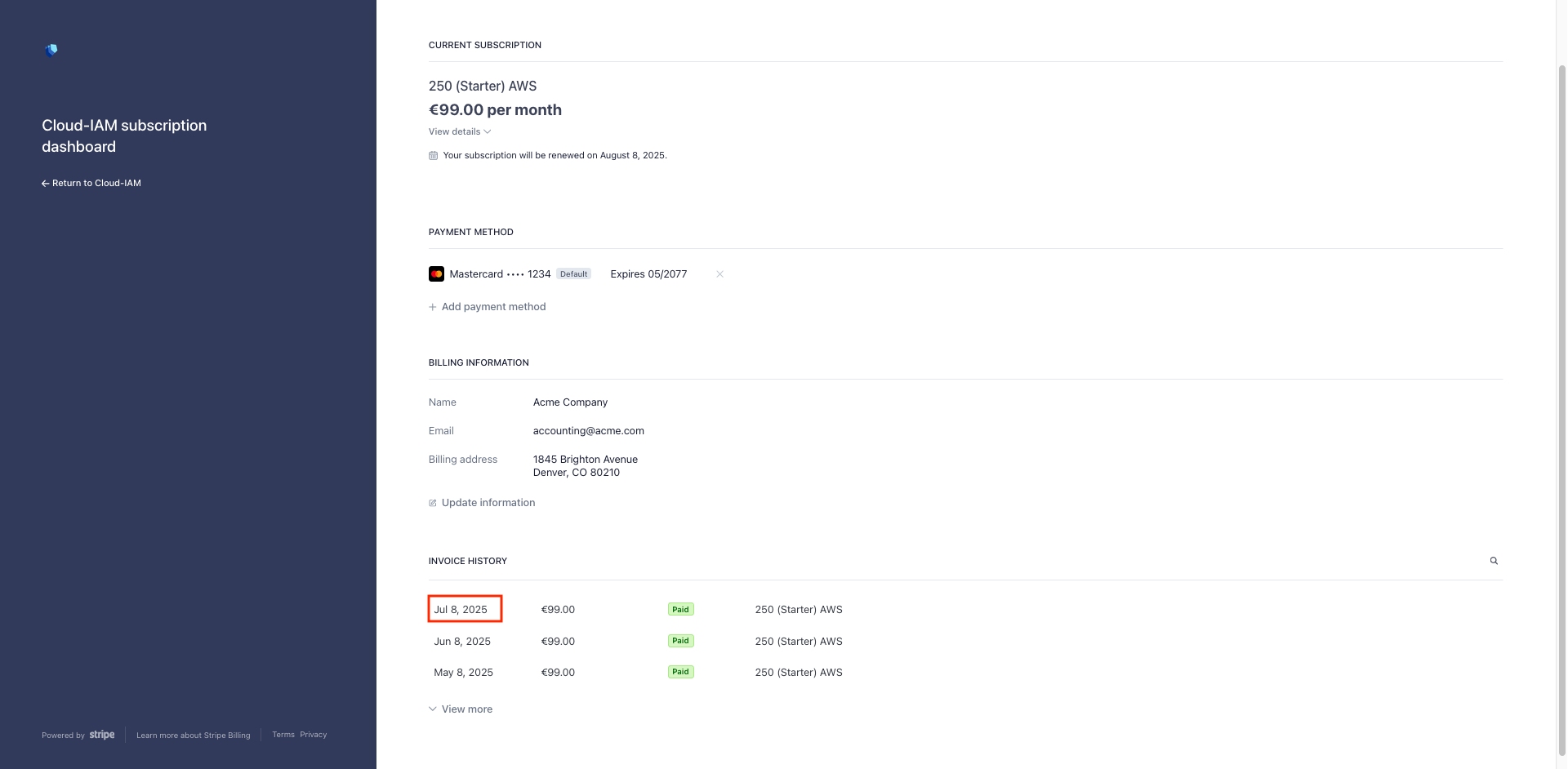The height and width of the screenshot is (769, 1568).
Task: Click the invoice history search icon
Action: [1494, 561]
